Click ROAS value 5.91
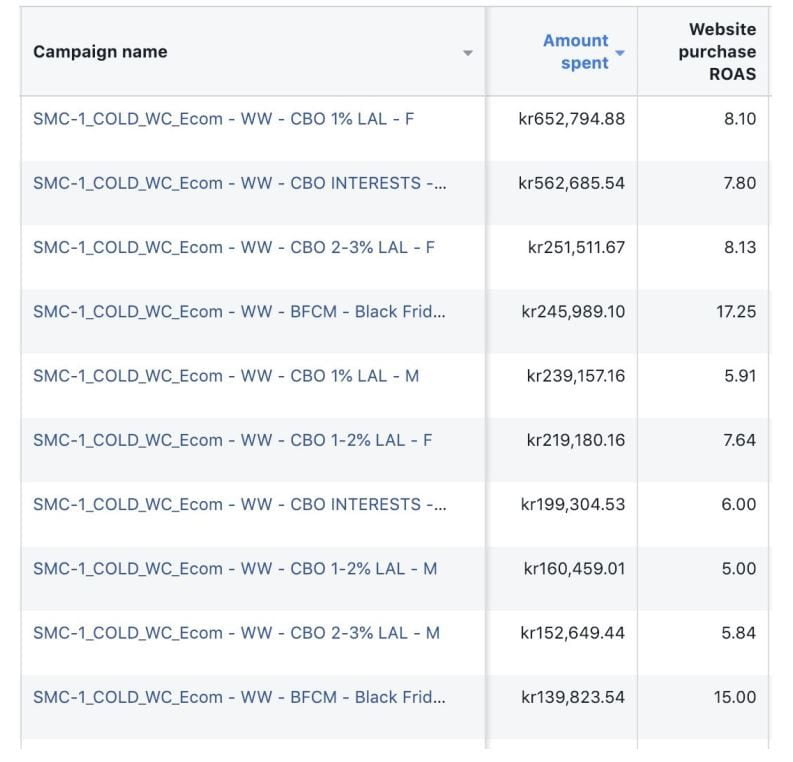793x762 pixels. coord(740,376)
